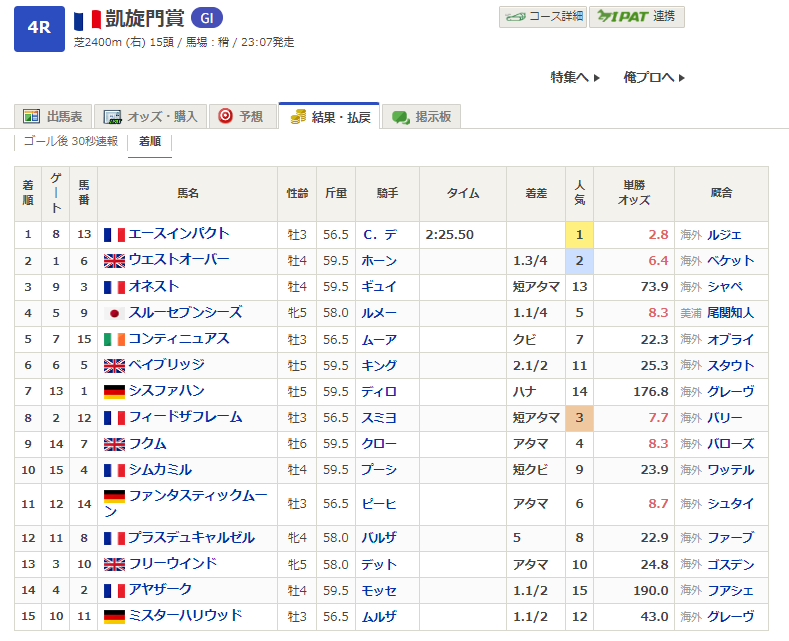Click the 出馬表 tab icon
789x641 pixels.
tap(31, 117)
